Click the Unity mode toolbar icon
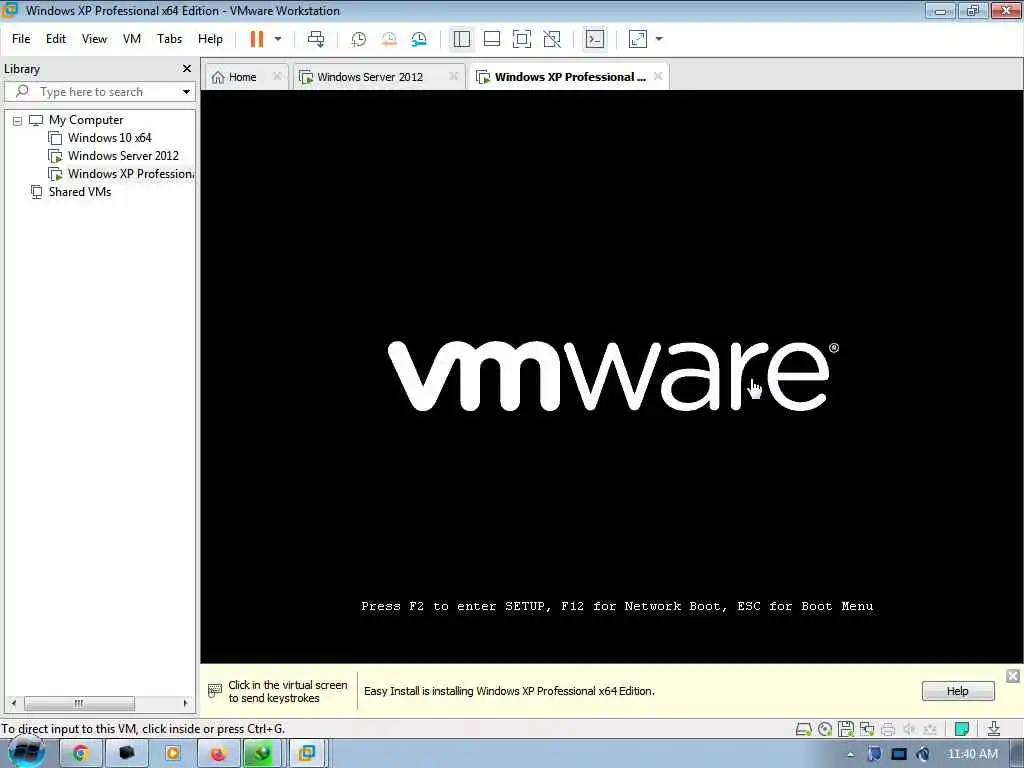 click(552, 39)
